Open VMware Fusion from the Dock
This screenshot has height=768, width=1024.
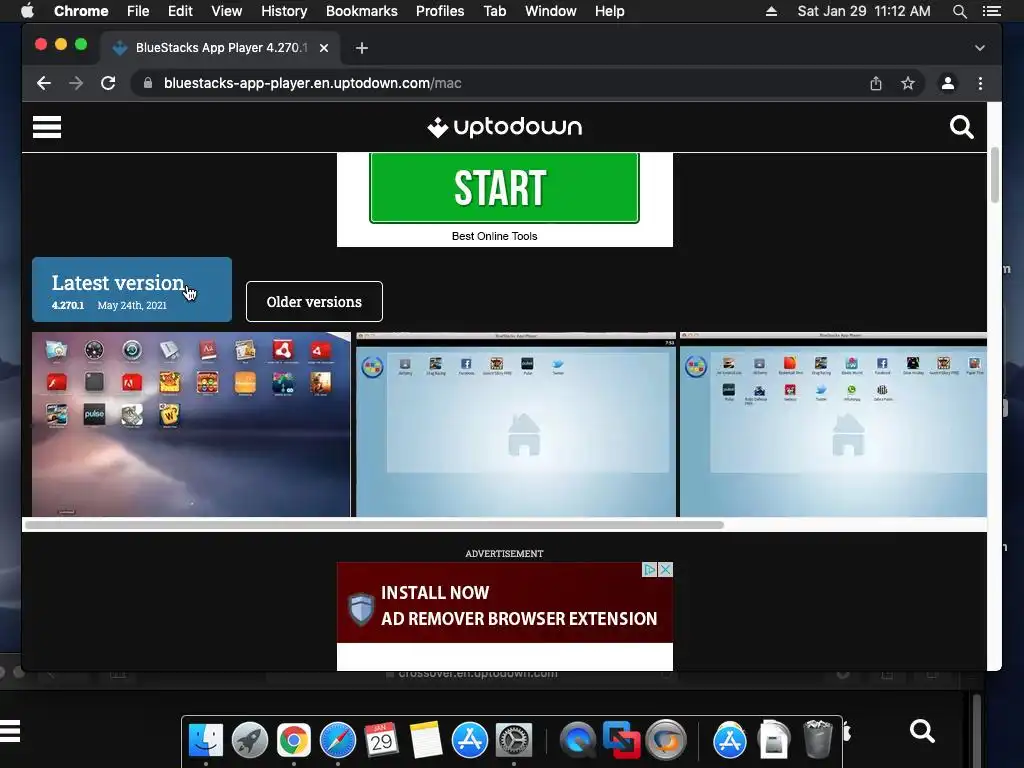point(621,741)
